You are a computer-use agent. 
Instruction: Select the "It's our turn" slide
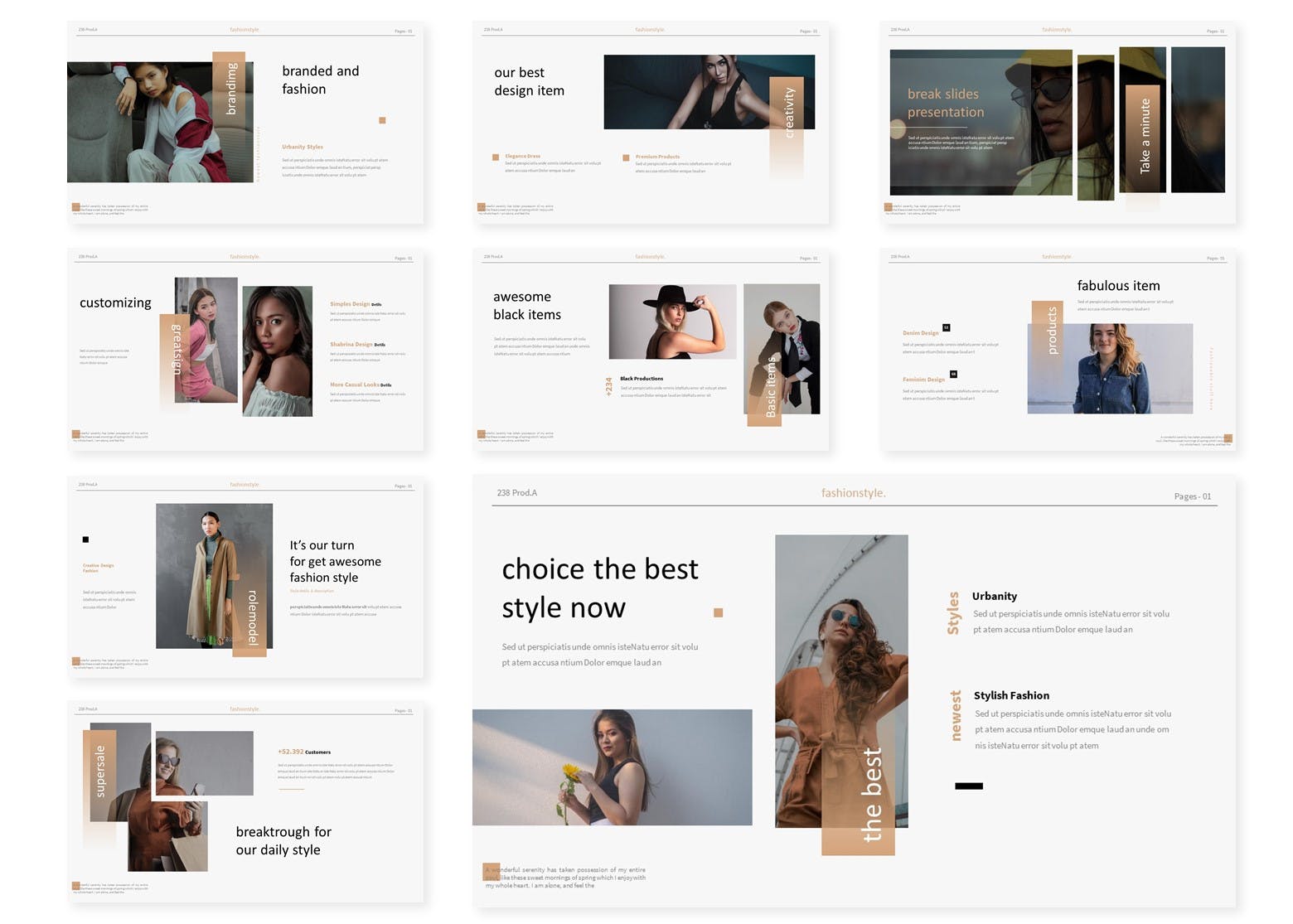pyautogui.click(x=245, y=577)
